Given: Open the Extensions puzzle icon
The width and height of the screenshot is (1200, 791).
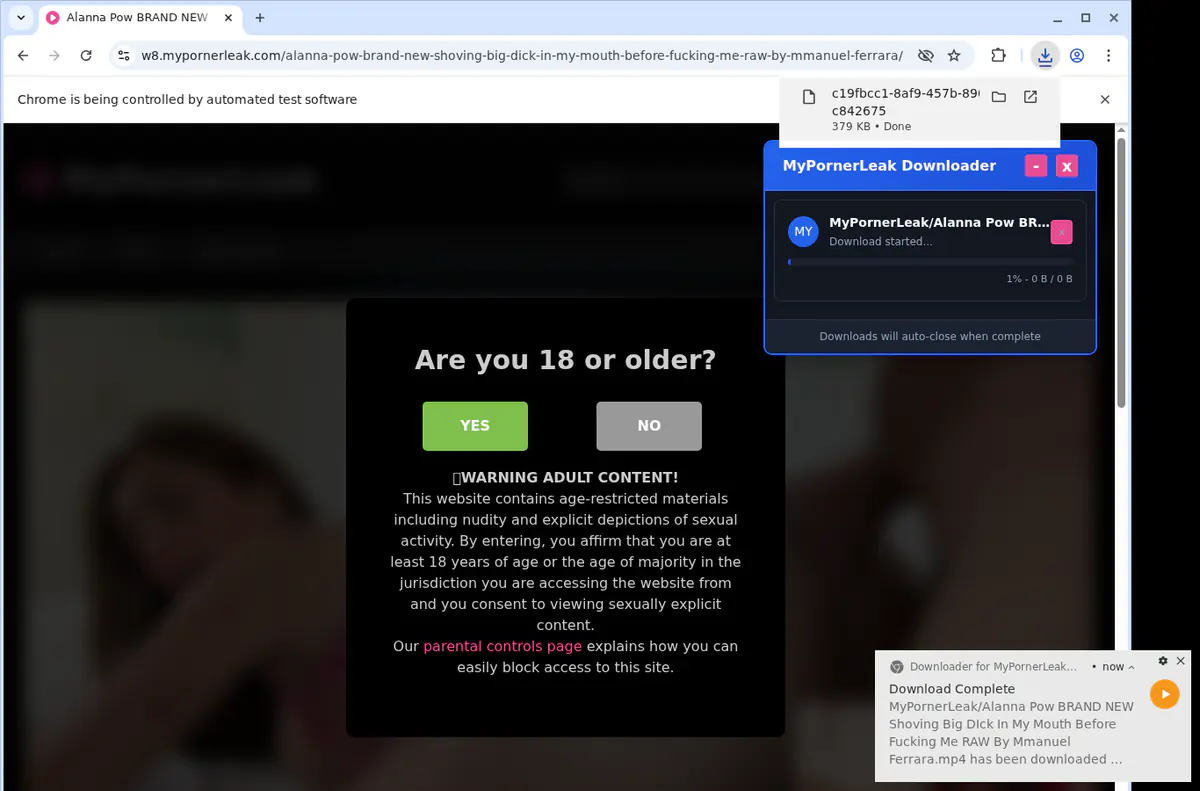Looking at the screenshot, I should tap(998, 56).
